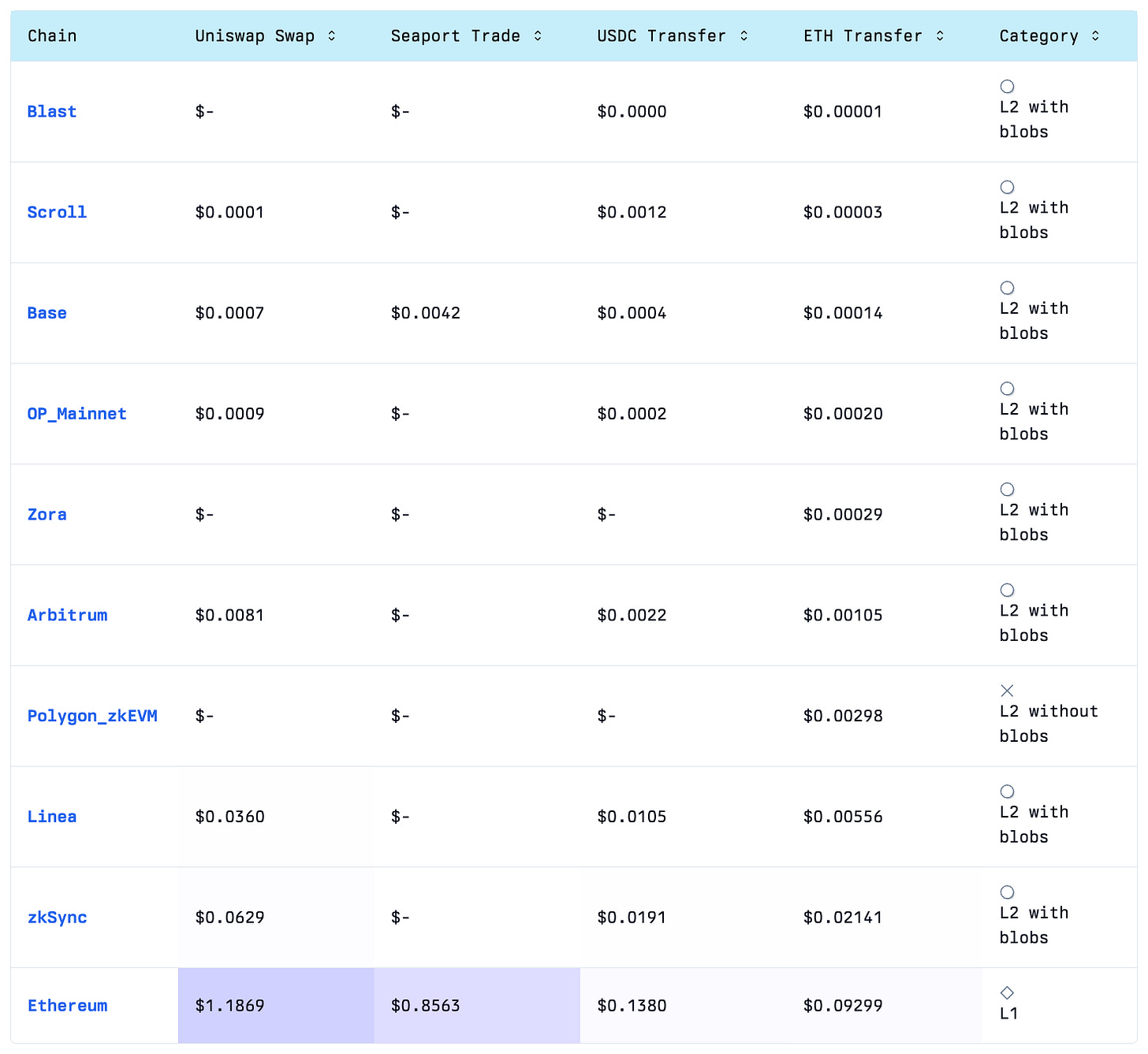
Task: Click the Chain column header
Action: (52, 36)
